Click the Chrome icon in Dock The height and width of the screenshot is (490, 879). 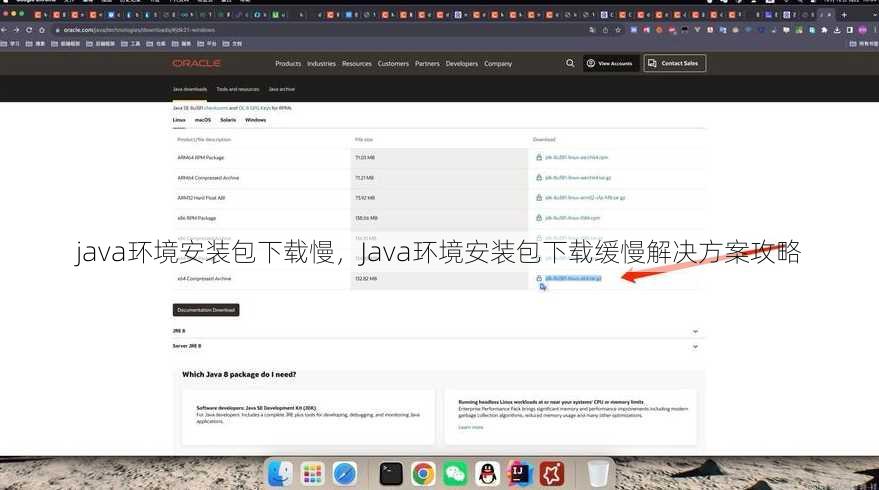pyautogui.click(x=423, y=474)
